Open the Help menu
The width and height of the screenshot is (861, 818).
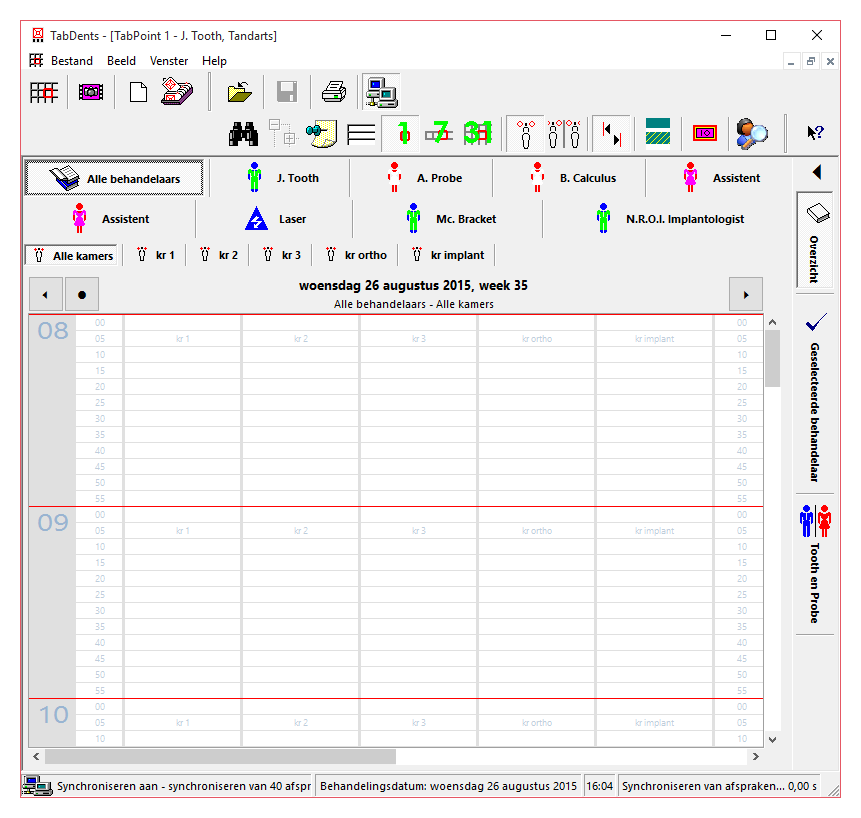[214, 61]
